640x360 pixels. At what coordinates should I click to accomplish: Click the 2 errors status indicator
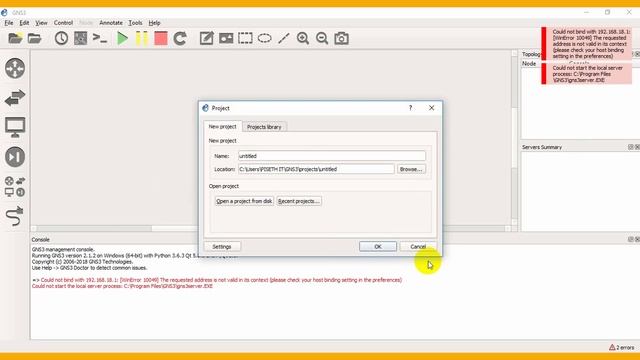(622, 347)
